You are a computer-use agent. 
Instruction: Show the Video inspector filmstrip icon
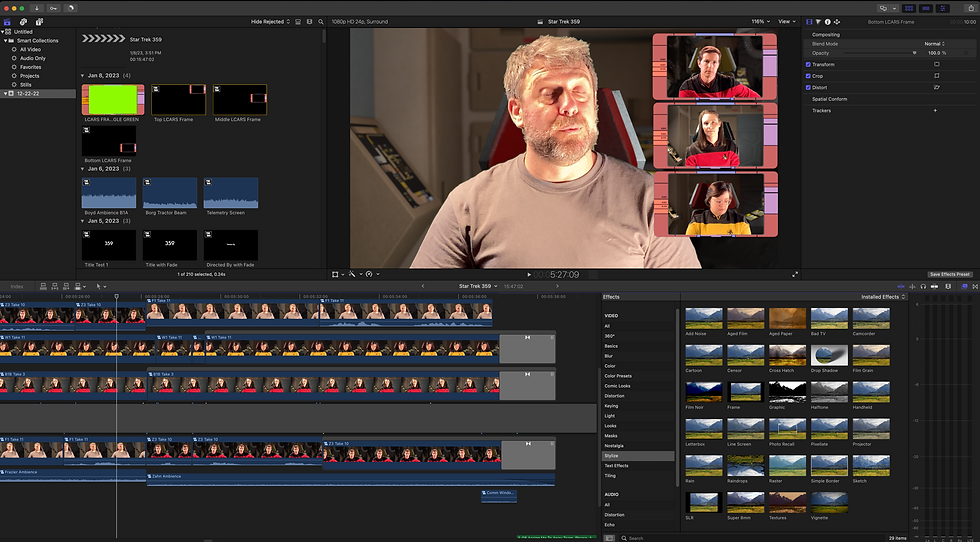(x=809, y=21)
